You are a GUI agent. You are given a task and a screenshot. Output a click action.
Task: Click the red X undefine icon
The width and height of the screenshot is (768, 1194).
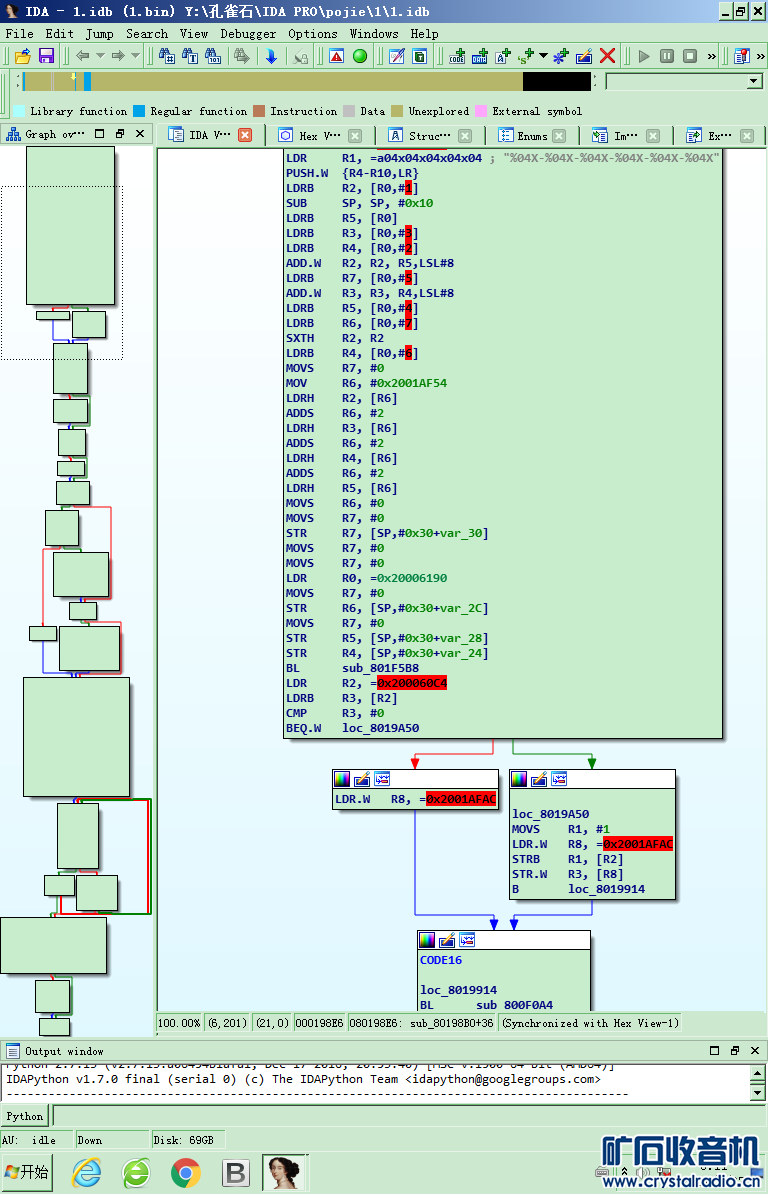(607, 56)
